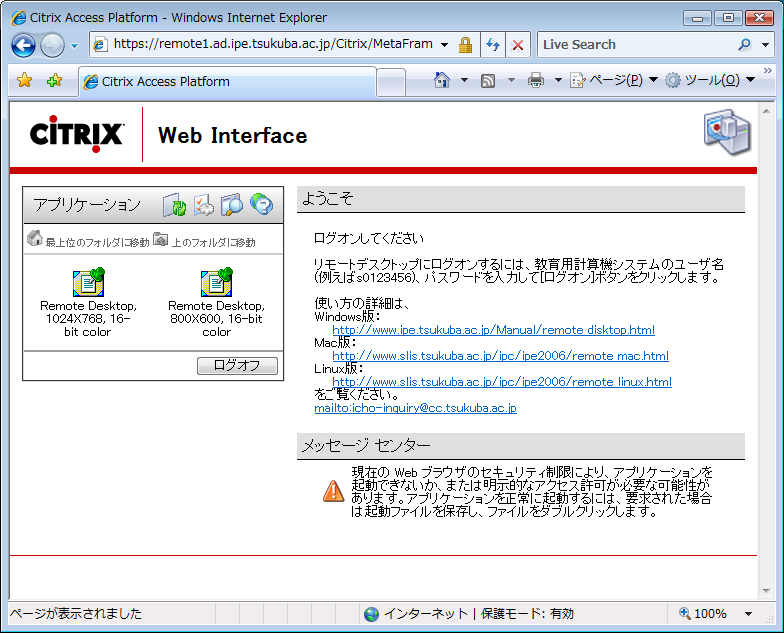Click inside the Live Search box
This screenshot has width=784, height=633.
coord(636,44)
